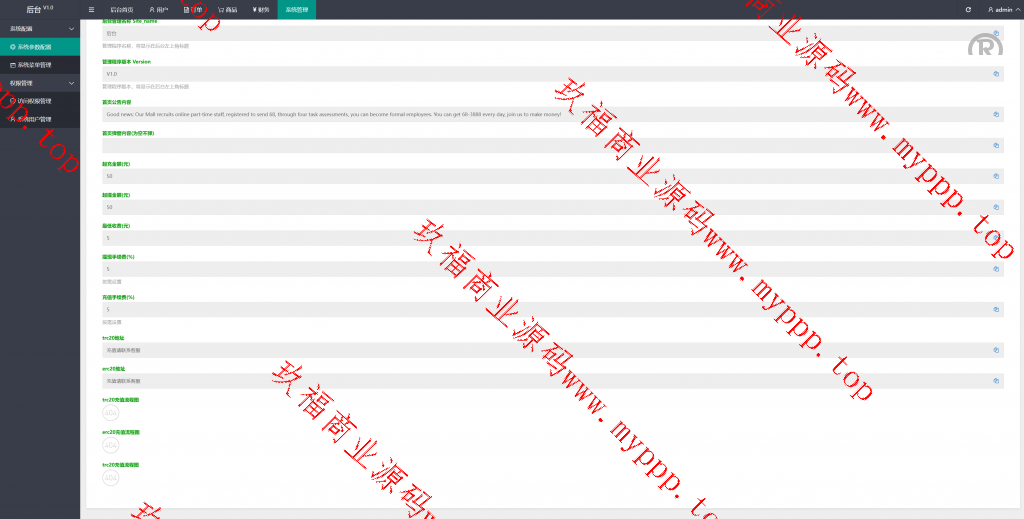Viewport: 1024px width, 519px height.
Task: Click the refresh icon in top bar
Action: coord(968,9)
